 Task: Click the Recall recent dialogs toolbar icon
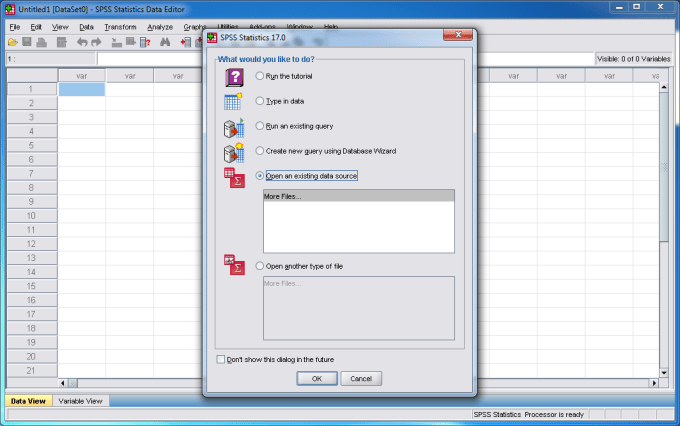[x=62, y=42]
